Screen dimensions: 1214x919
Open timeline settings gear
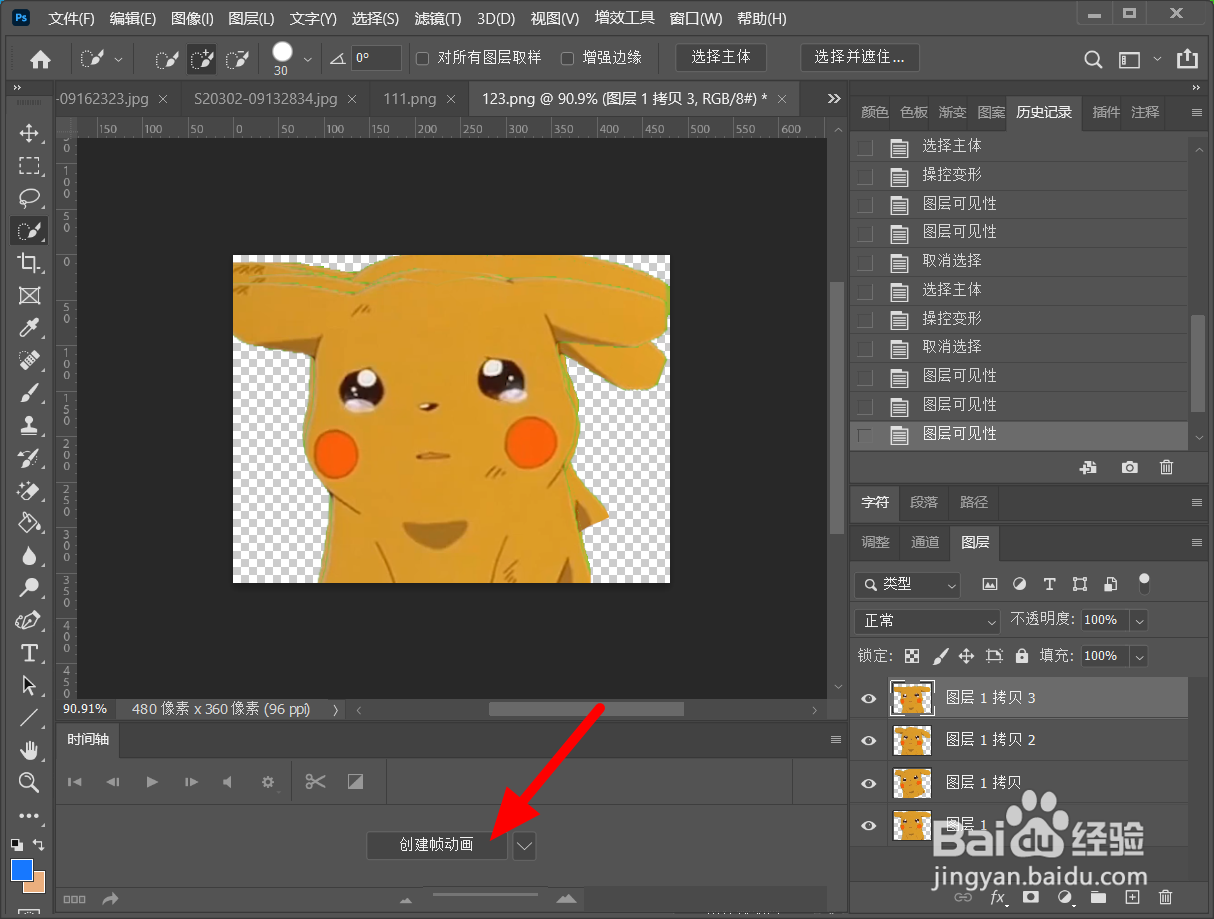pyautogui.click(x=268, y=782)
